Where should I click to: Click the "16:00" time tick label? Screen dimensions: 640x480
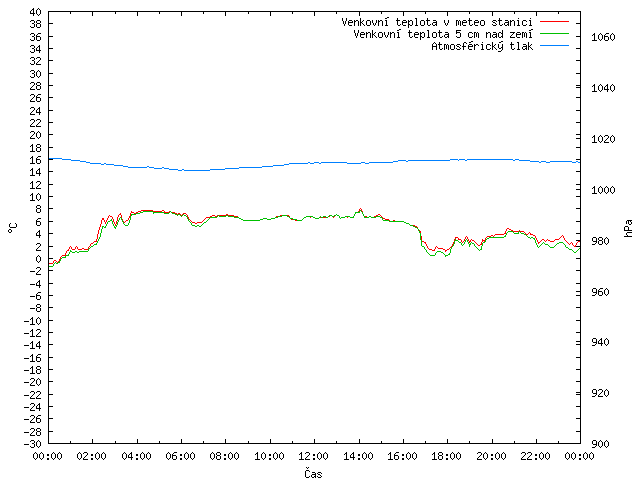tap(402, 456)
